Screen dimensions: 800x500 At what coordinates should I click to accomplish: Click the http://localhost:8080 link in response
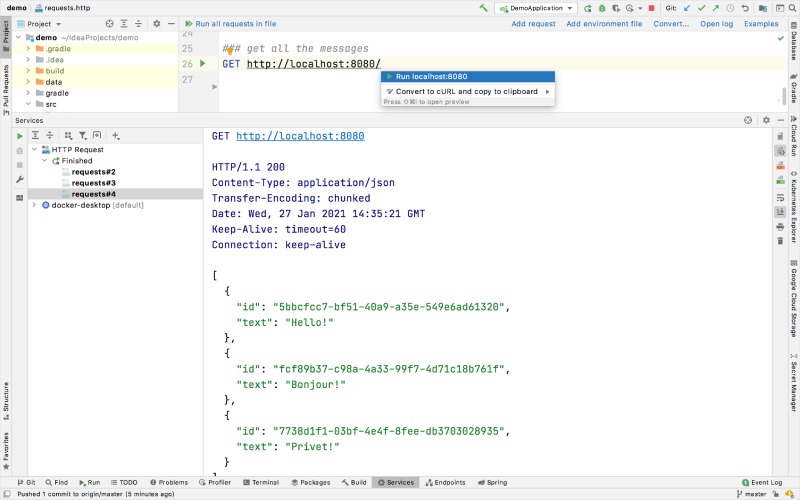[x=300, y=136]
